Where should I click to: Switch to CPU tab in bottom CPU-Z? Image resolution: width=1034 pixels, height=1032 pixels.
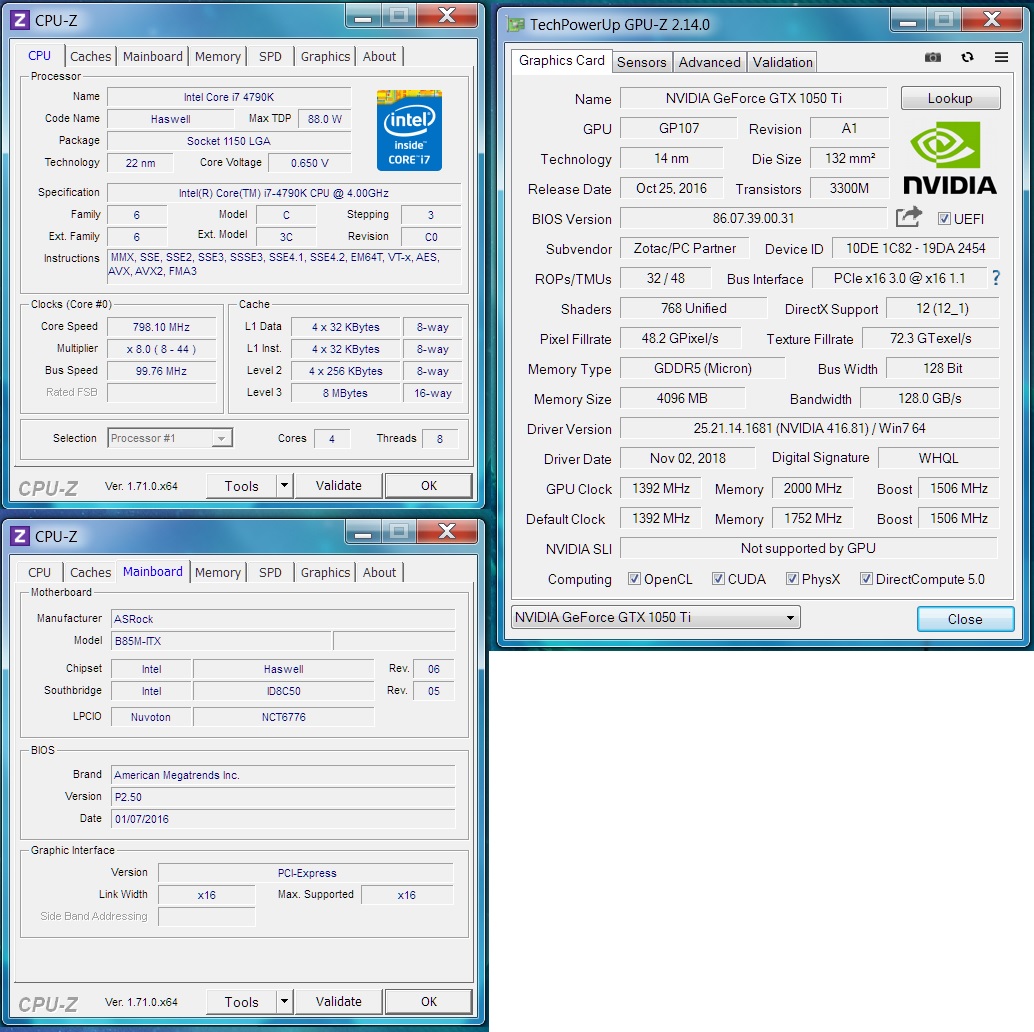(x=40, y=572)
